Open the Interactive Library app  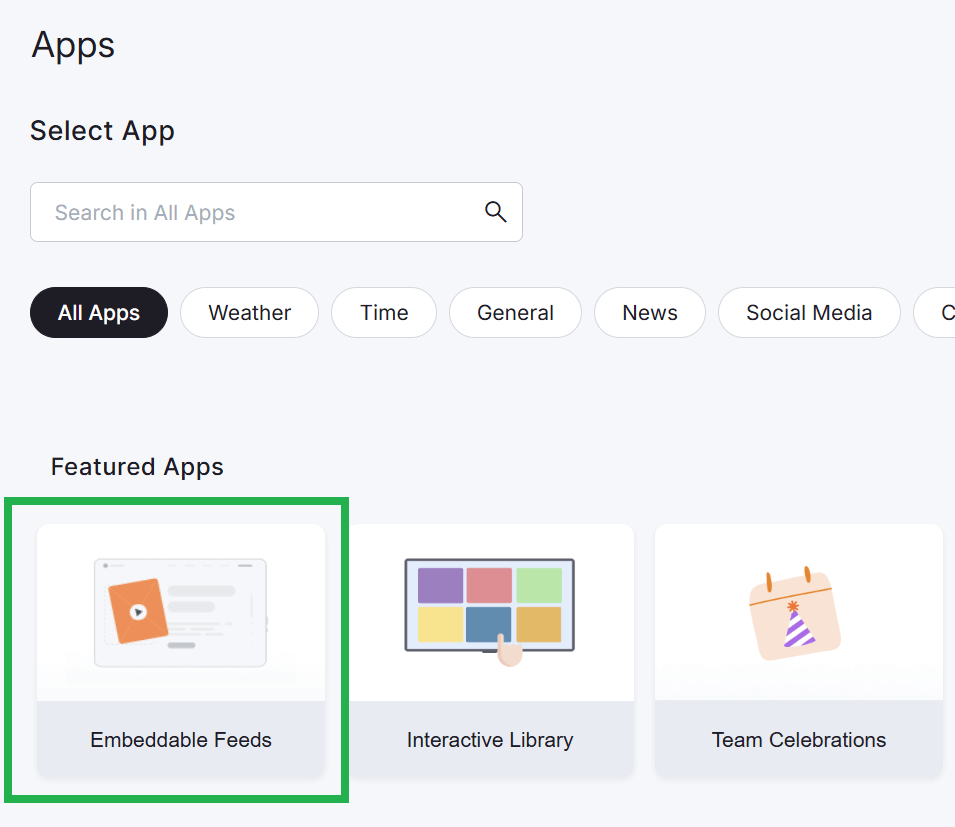click(x=489, y=650)
